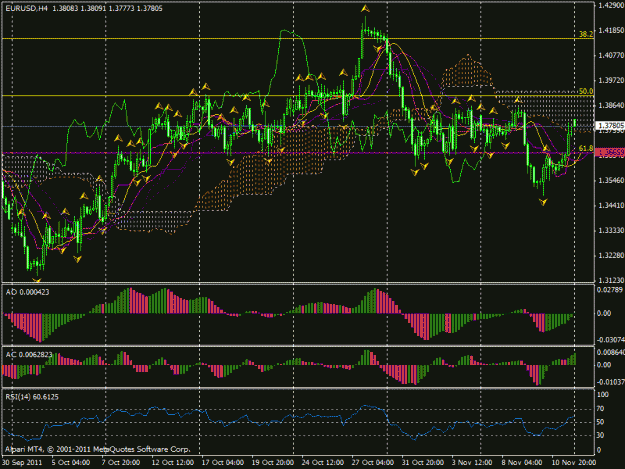Click the fractal arrow above the highest candle

pos(365,8)
